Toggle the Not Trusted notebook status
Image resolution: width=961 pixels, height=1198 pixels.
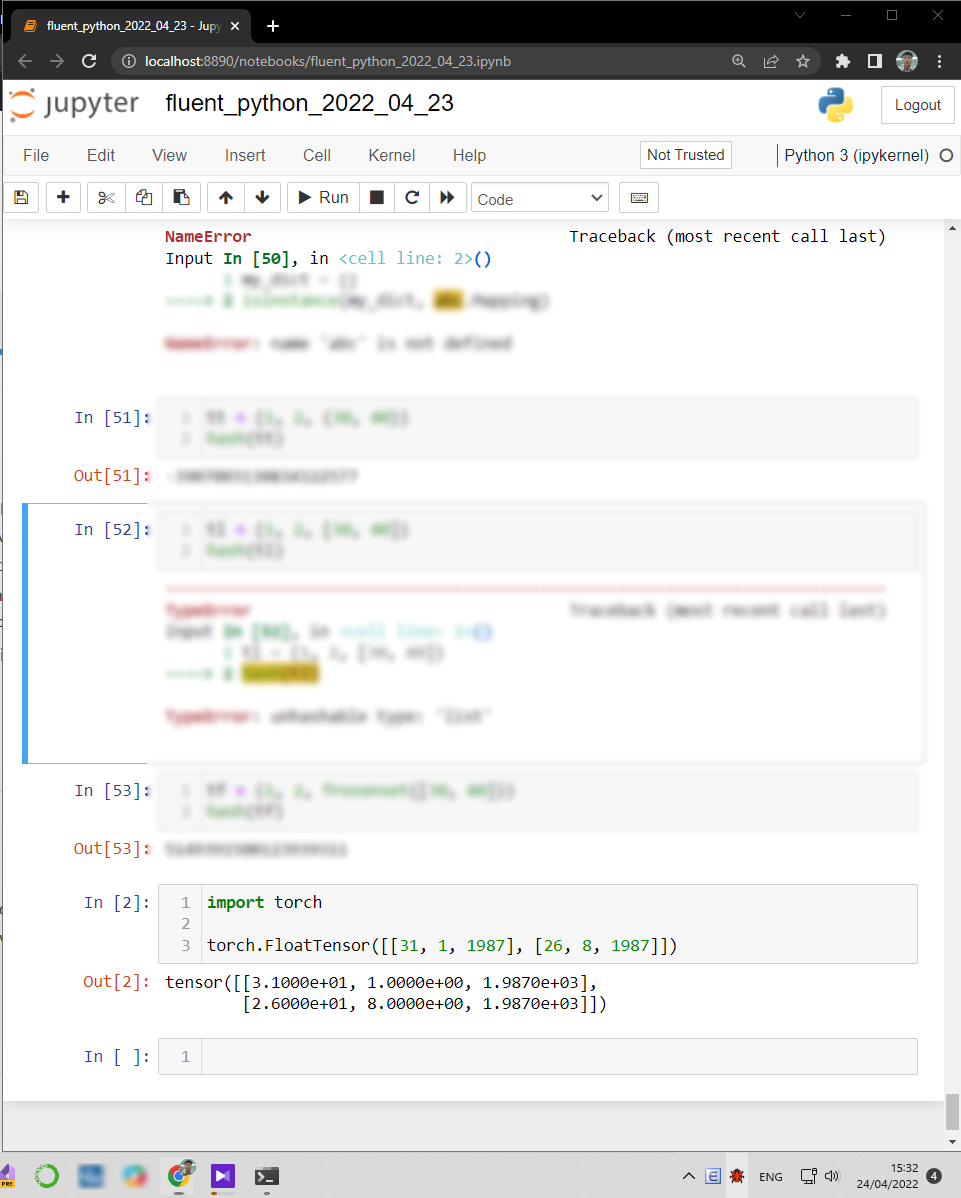(685, 155)
